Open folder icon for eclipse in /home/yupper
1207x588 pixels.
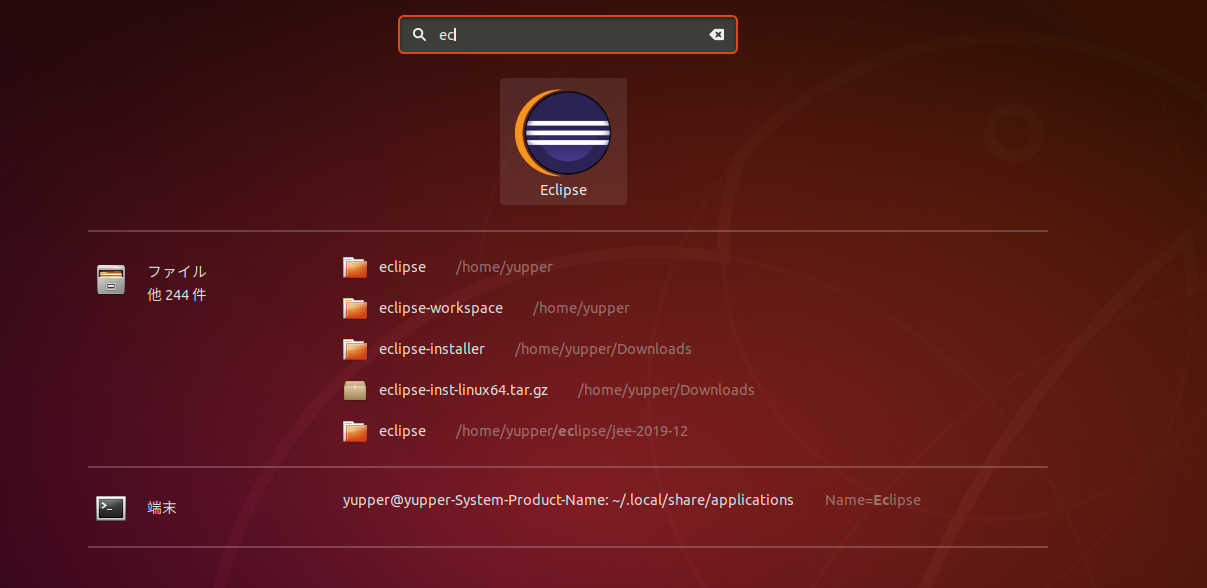[355, 267]
